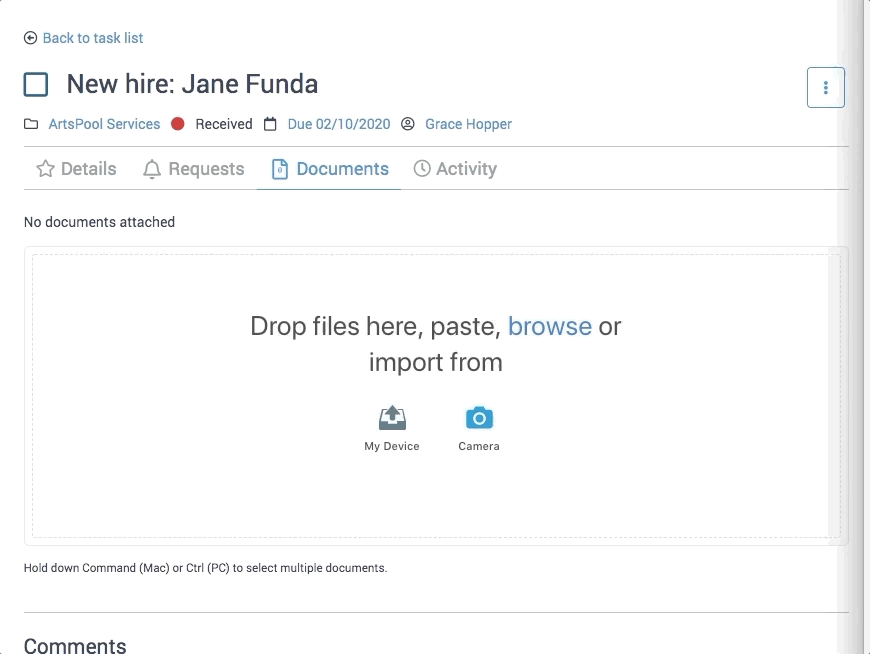Select the Documents tab
Viewport: 870px width, 654px height.
329,169
